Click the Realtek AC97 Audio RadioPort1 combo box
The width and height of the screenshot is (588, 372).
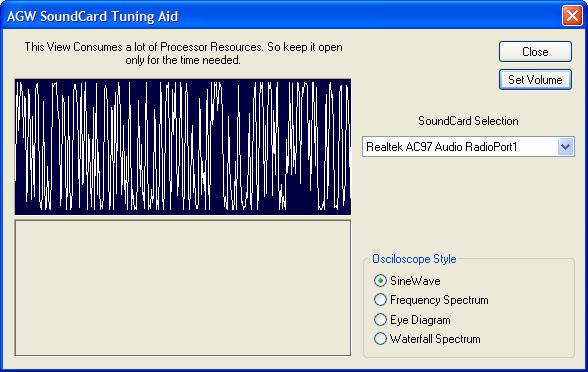click(x=468, y=147)
